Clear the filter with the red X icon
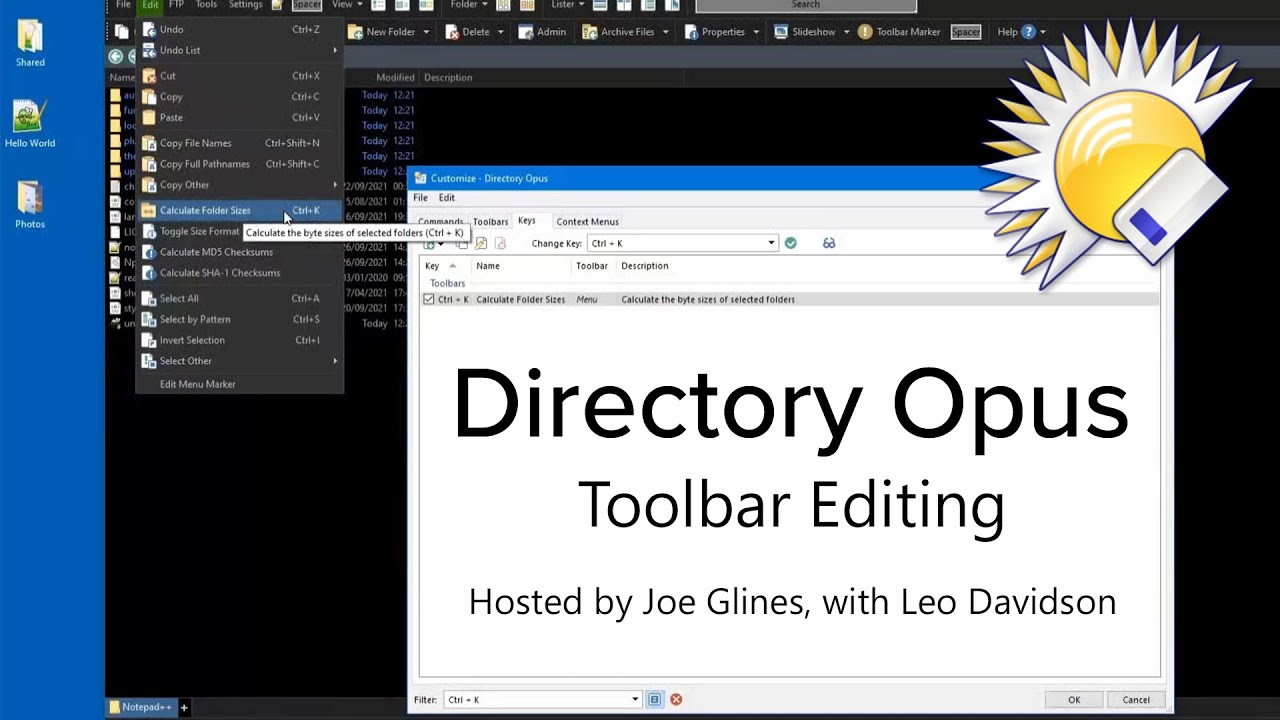Screen dimensions: 1280x720 pyautogui.click(x=676, y=700)
